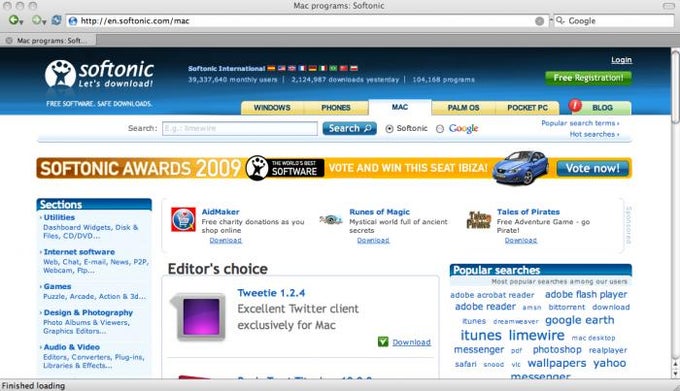Select the Brazilian flag
680x391 pixels.
(x=333, y=68)
